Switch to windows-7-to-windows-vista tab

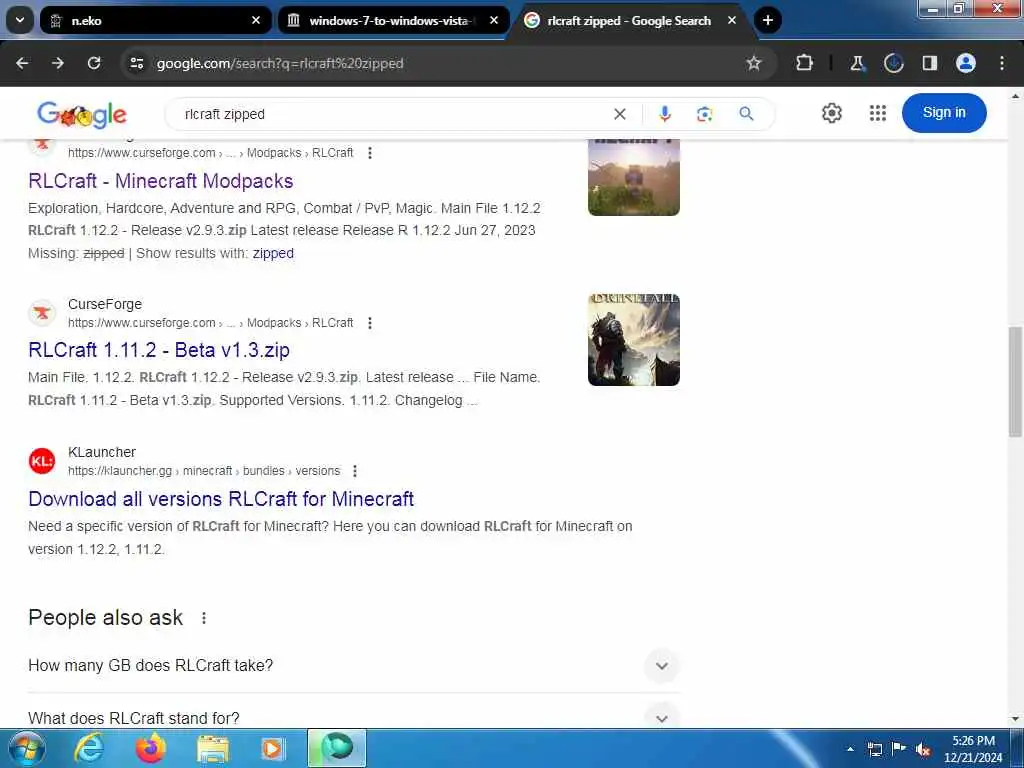393,20
